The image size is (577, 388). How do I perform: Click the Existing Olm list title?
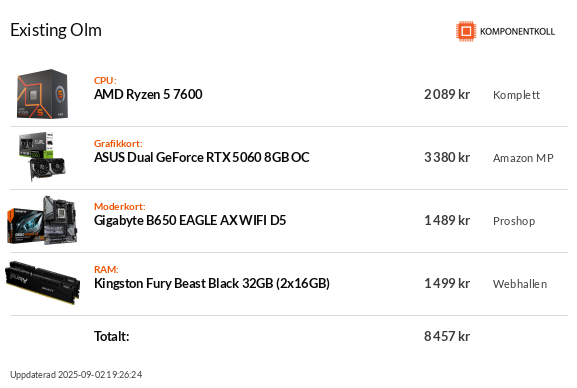56,30
